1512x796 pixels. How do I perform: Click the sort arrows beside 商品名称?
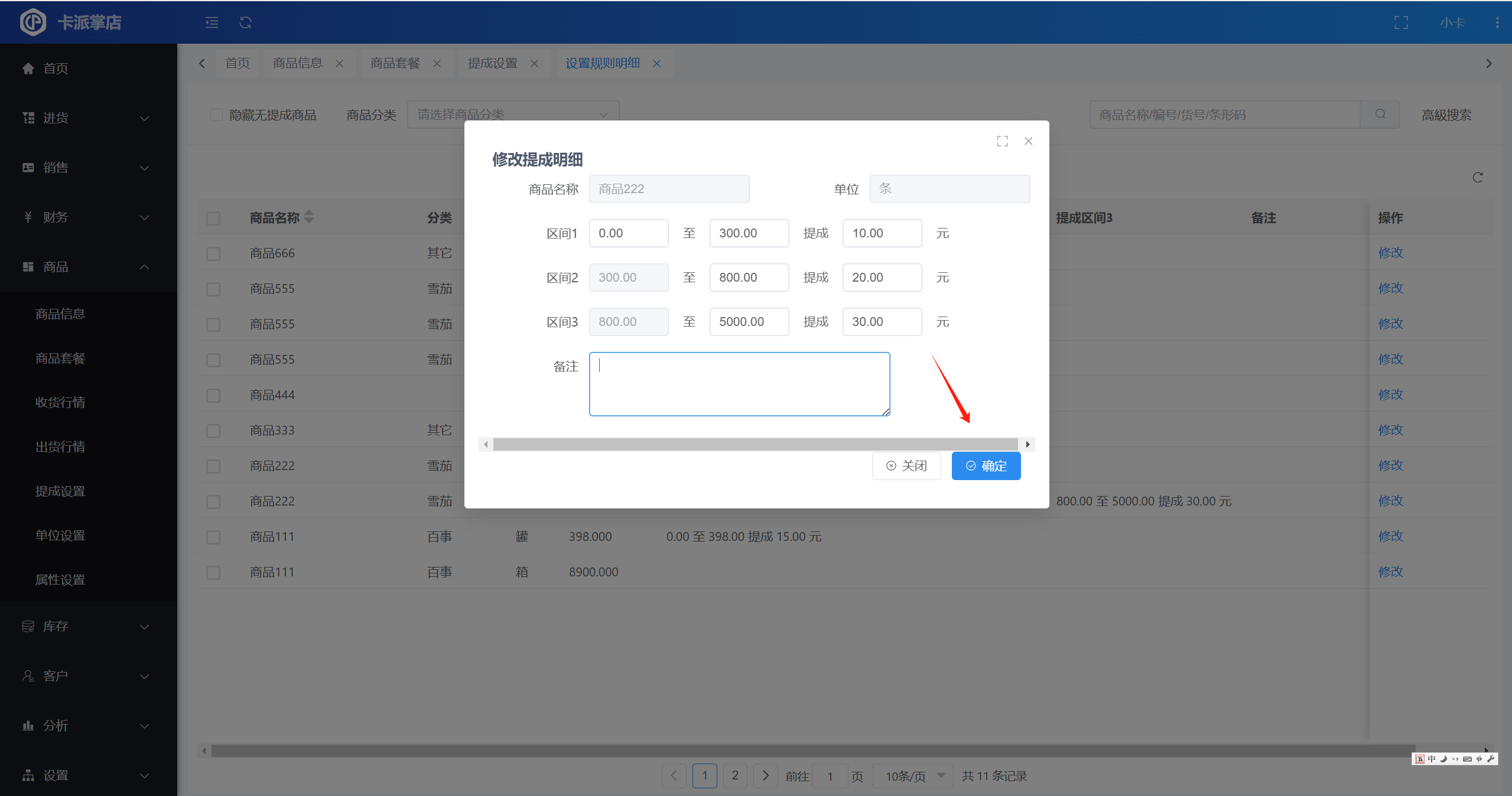(309, 217)
